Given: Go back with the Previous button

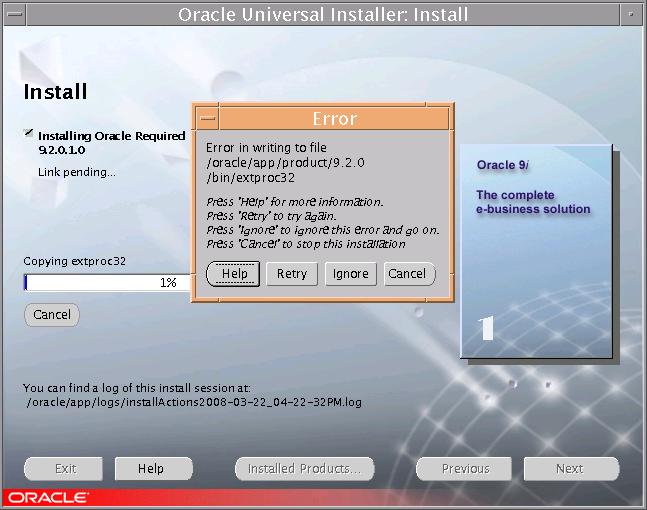Looking at the screenshot, I should (x=465, y=468).
